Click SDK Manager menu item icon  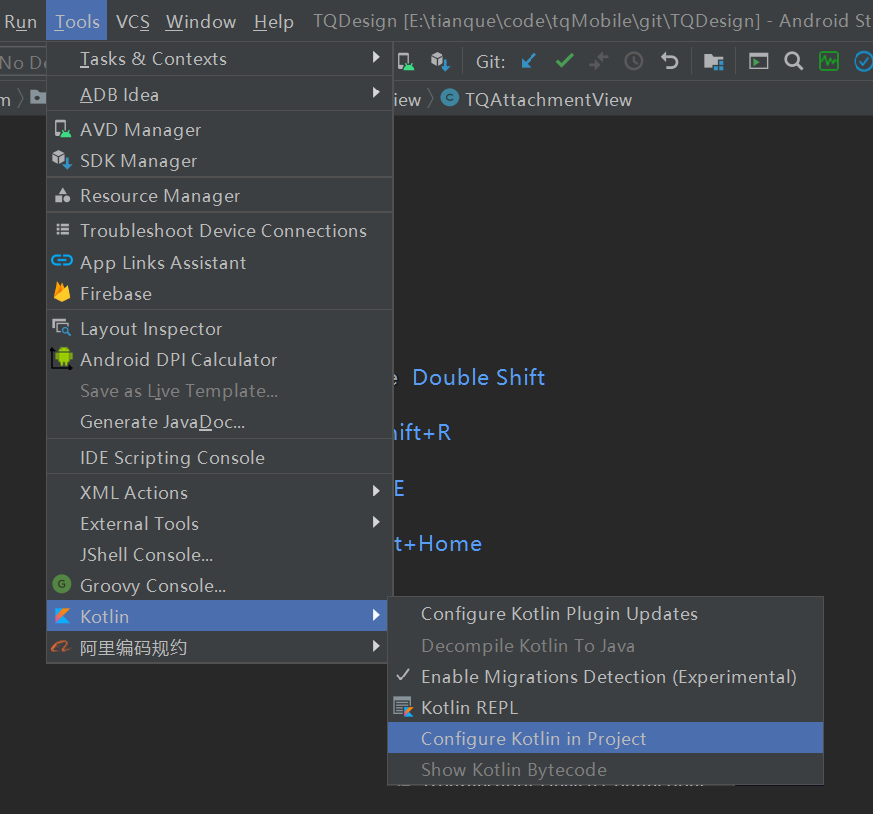click(62, 160)
